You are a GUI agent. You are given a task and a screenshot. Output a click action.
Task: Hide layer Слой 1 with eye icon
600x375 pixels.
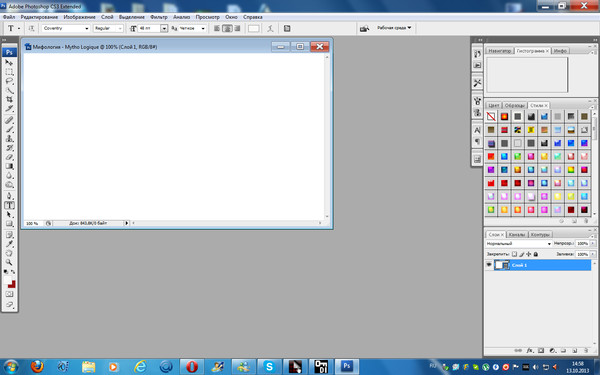(489, 265)
